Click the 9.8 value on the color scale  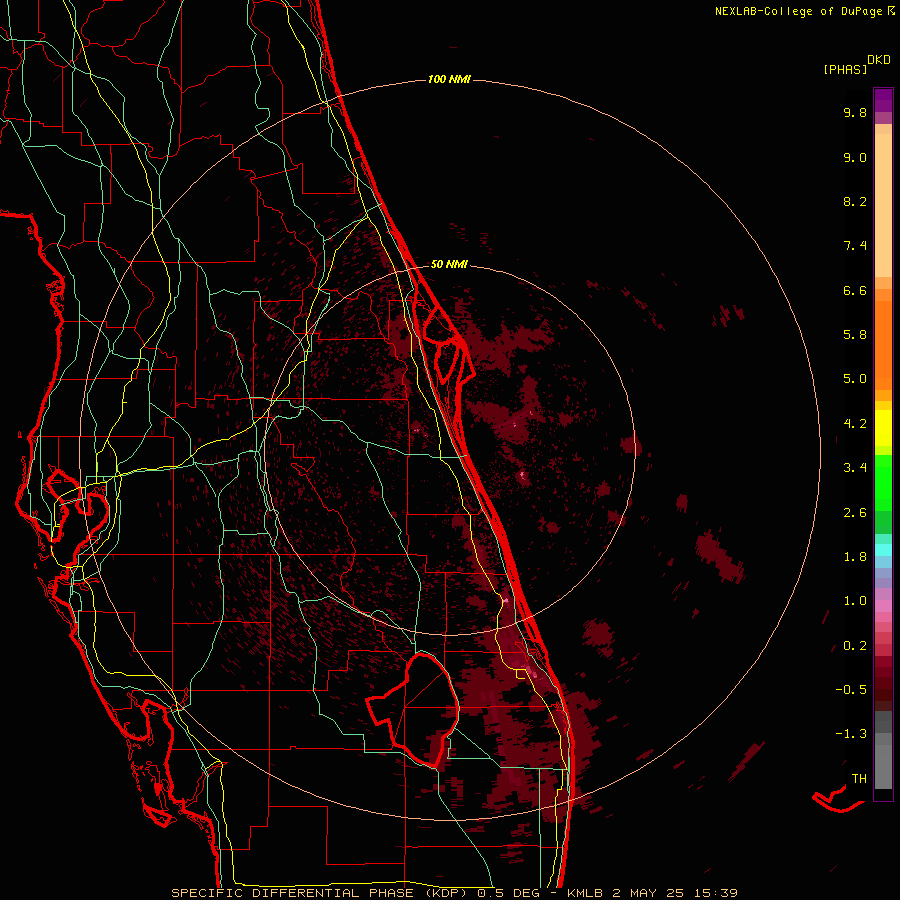[855, 112]
